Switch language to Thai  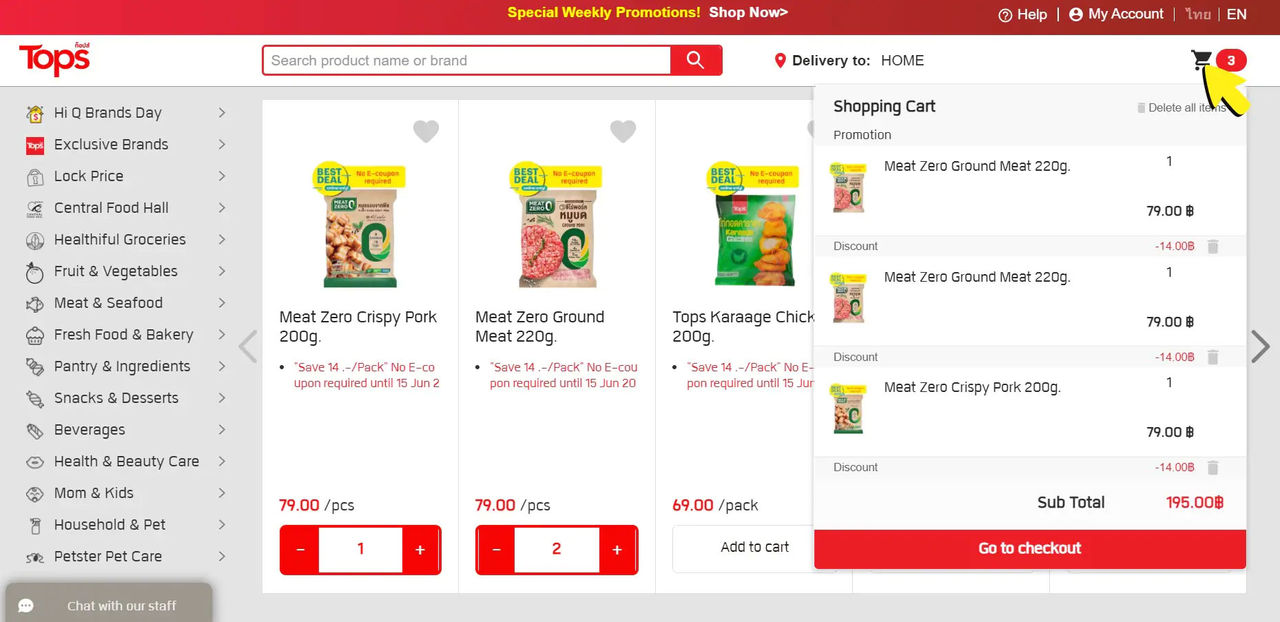[1198, 14]
